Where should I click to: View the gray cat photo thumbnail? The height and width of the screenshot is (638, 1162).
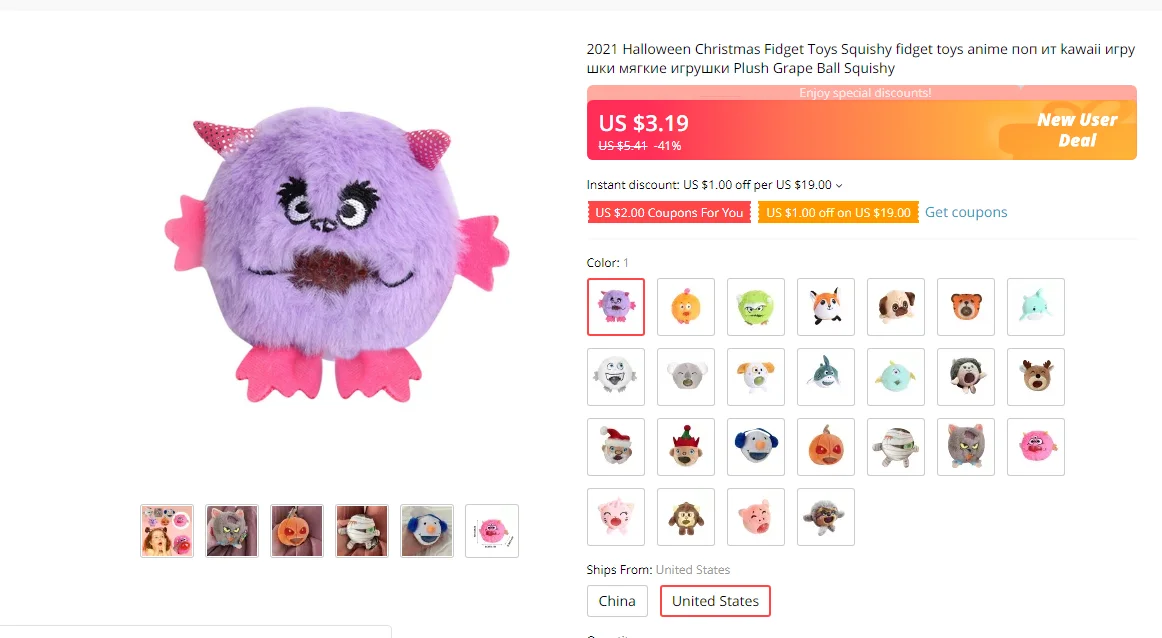click(x=232, y=531)
